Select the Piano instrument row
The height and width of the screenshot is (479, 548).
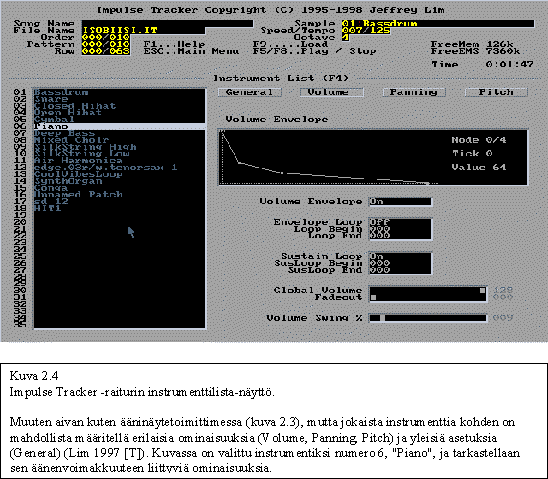click(x=119, y=126)
